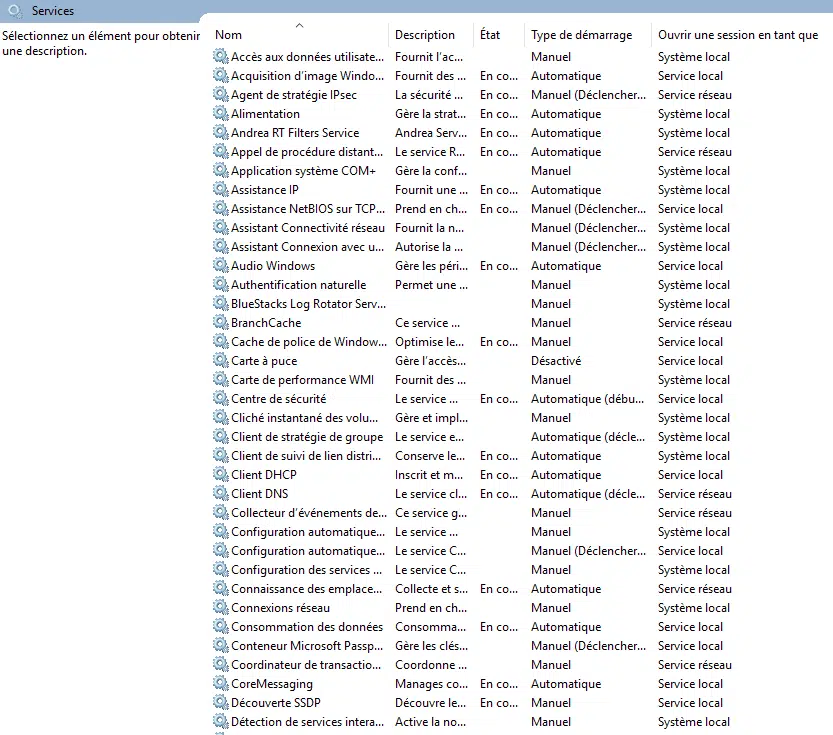Select Assistant Connexion avec un compte service name
Viewport: 833px width, 735px height.
point(307,247)
